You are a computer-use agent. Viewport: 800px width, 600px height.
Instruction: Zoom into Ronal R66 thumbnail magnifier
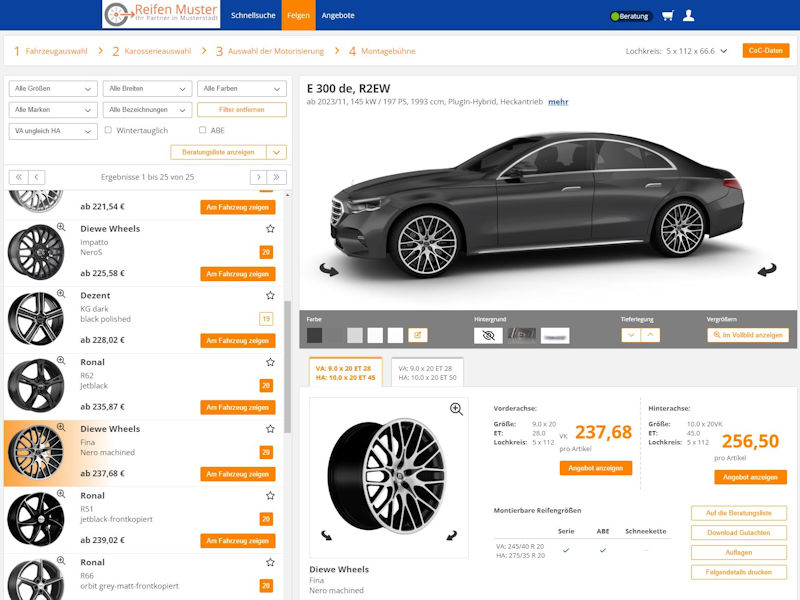61,561
